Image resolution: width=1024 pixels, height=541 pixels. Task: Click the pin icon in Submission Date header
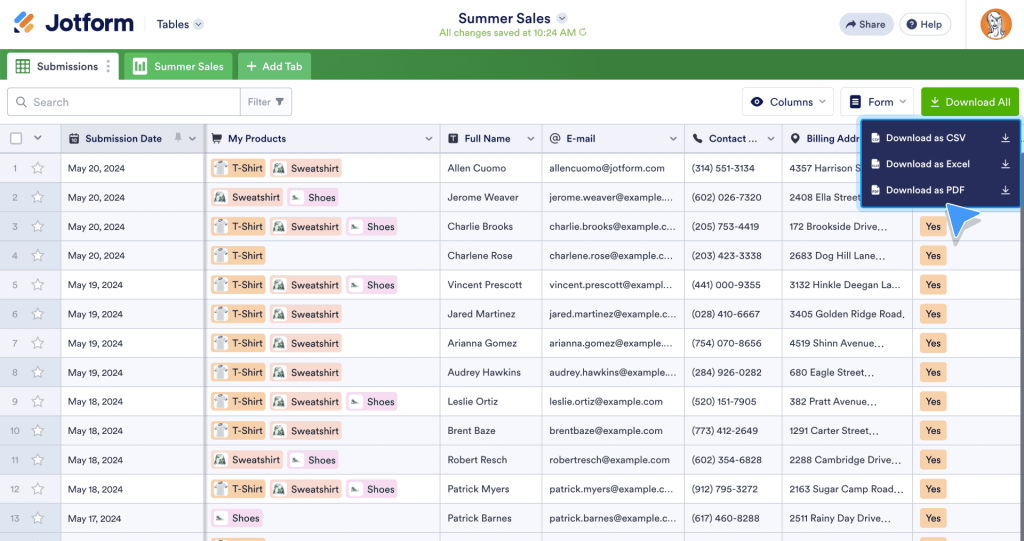pyautogui.click(x=178, y=138)
